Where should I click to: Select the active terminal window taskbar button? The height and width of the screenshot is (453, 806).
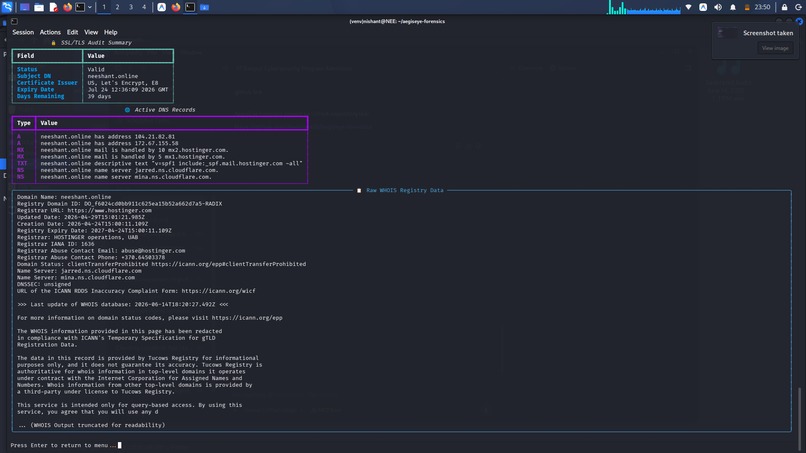(190, 7)
